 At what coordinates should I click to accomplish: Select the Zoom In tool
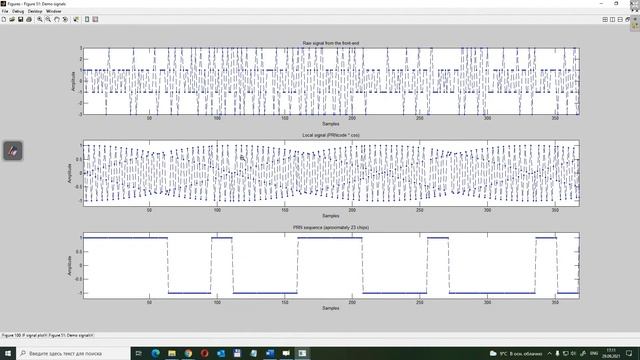[40, 20]
